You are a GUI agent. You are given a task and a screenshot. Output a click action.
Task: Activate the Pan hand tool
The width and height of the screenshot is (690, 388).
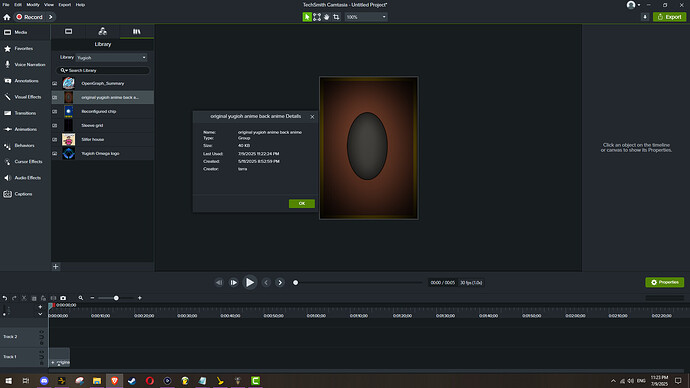point(327,17)
